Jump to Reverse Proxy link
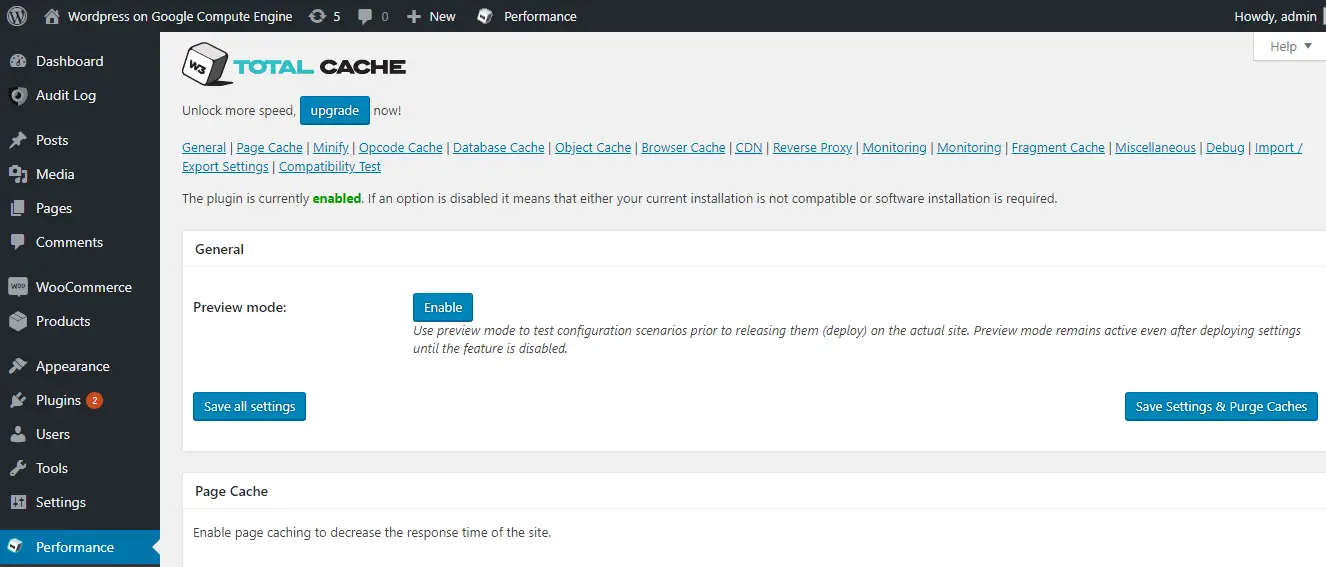The image size is (1326, 567). [813, 147]
